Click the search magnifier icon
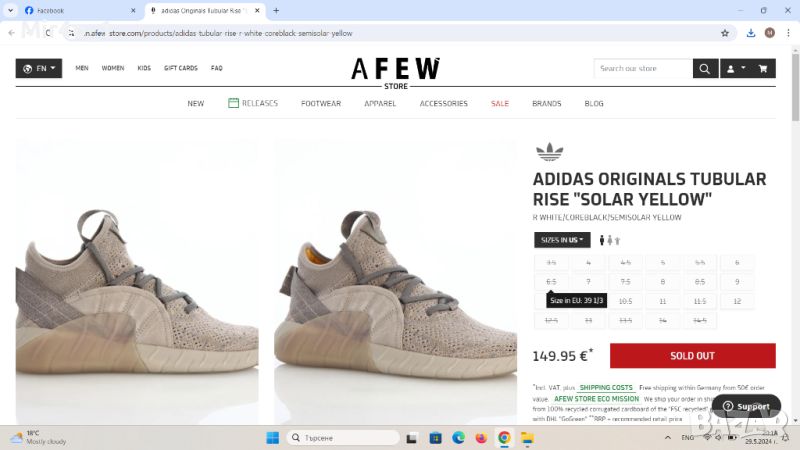This screenshot has width=800, height=450. click(x=705, y=68)
